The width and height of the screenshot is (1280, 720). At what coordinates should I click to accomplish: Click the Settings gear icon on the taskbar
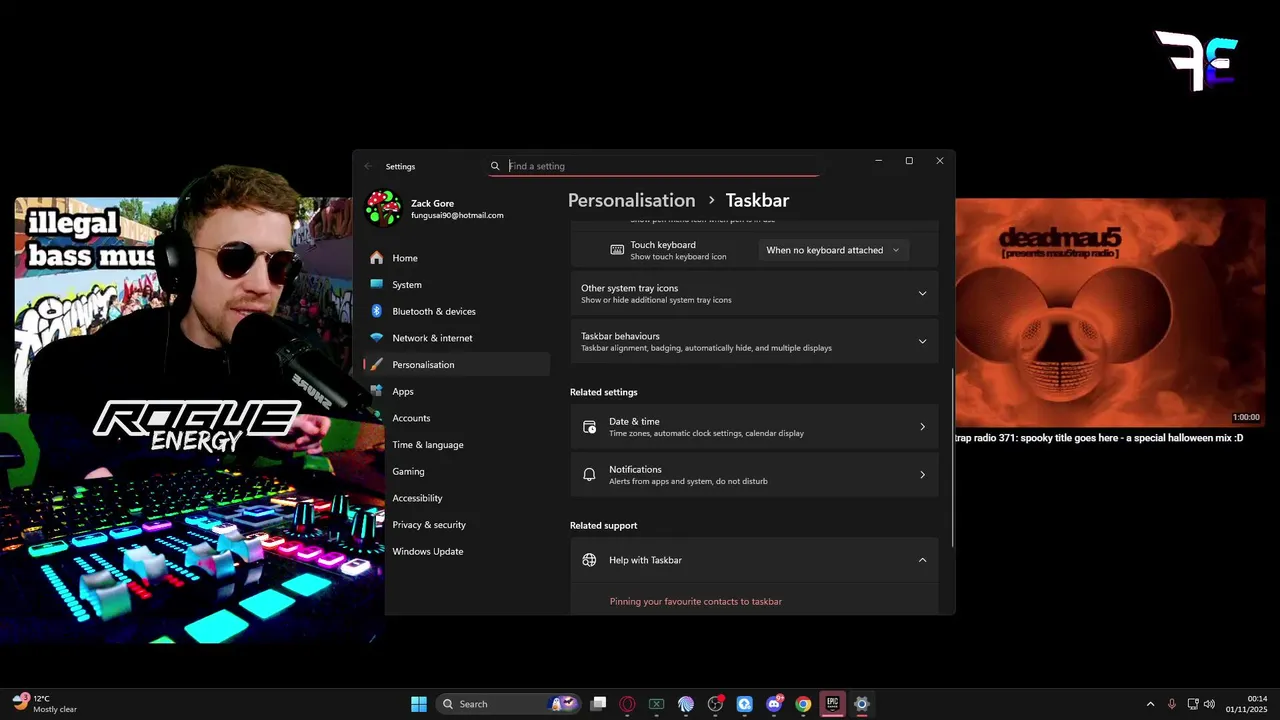coord(861,704)
